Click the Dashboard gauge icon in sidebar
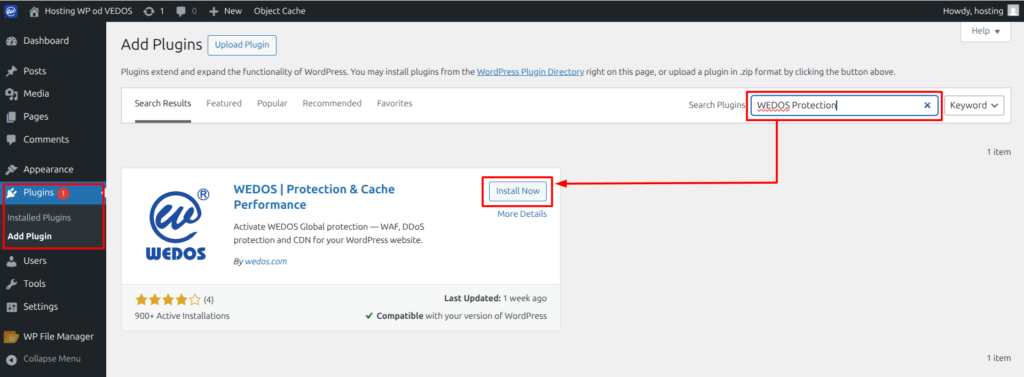Viewport: 1024px width, 377px height. [11, 41]
